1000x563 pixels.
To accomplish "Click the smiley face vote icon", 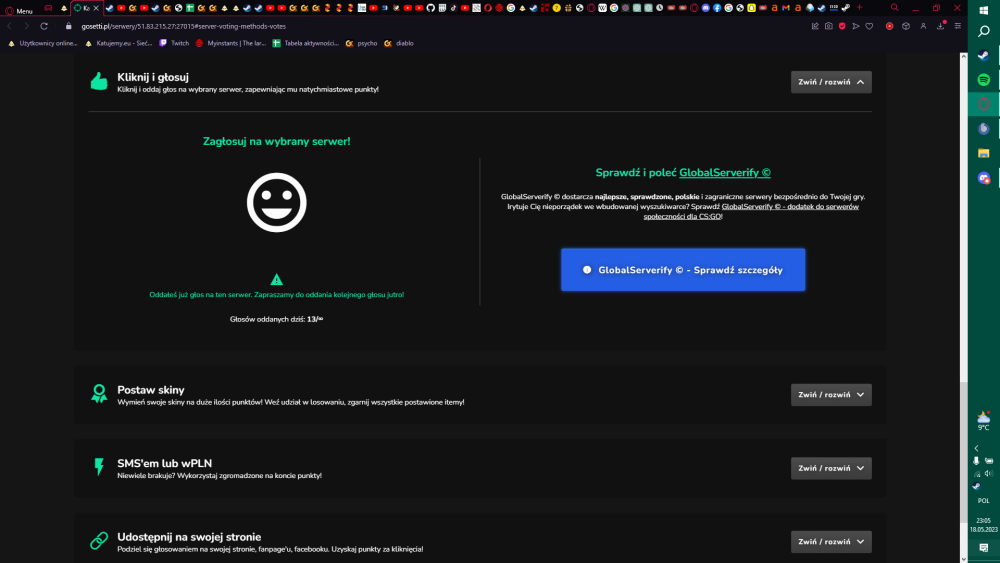I will click(x=276, y=202).
